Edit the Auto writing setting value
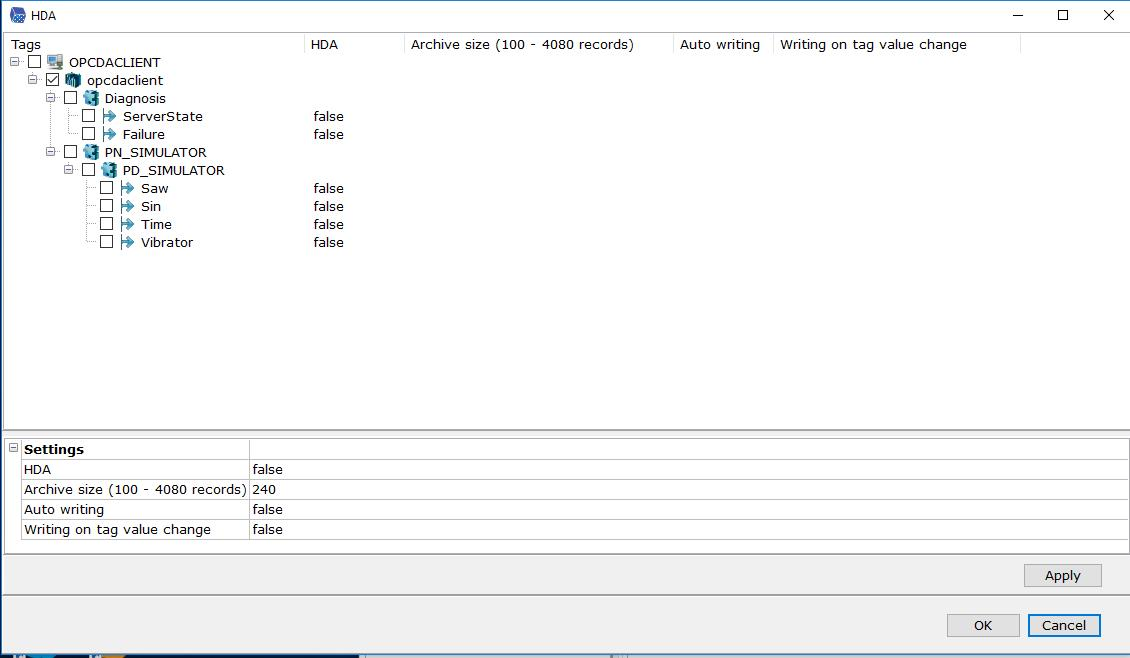 coord(688,510)
